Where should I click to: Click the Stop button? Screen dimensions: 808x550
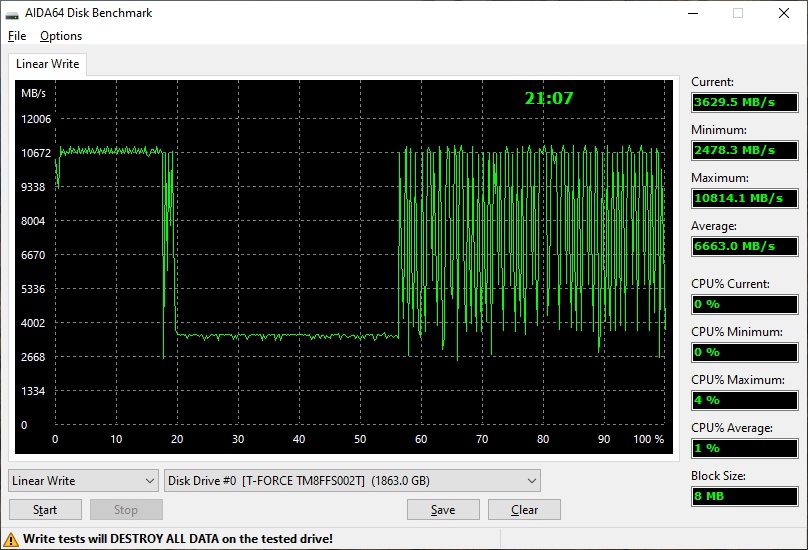point(126,510)
